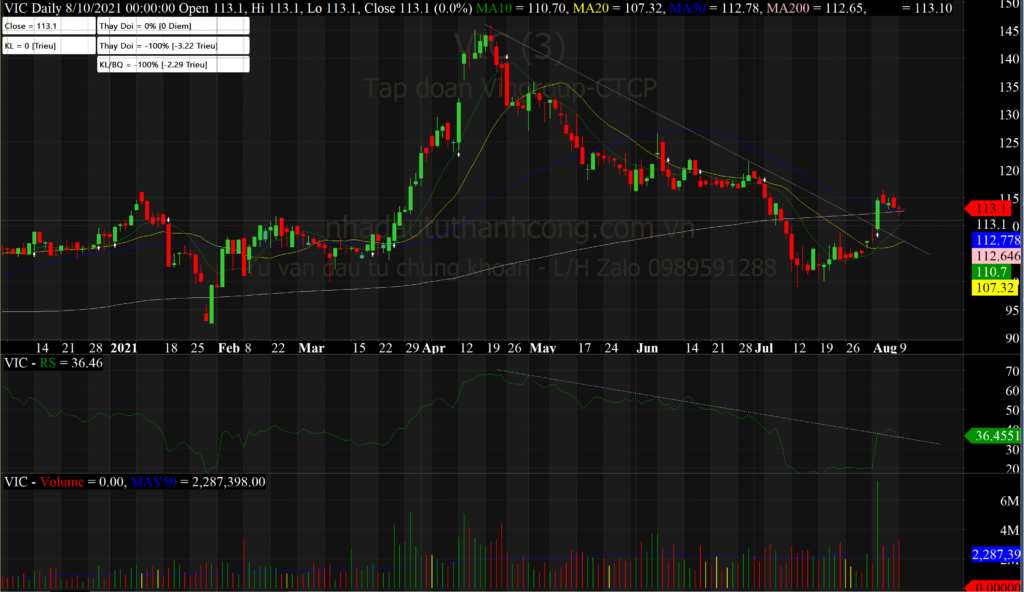Click the KL/BQ = -100% info box
The image size is (1024, 592).
click(x=171, y=65)
